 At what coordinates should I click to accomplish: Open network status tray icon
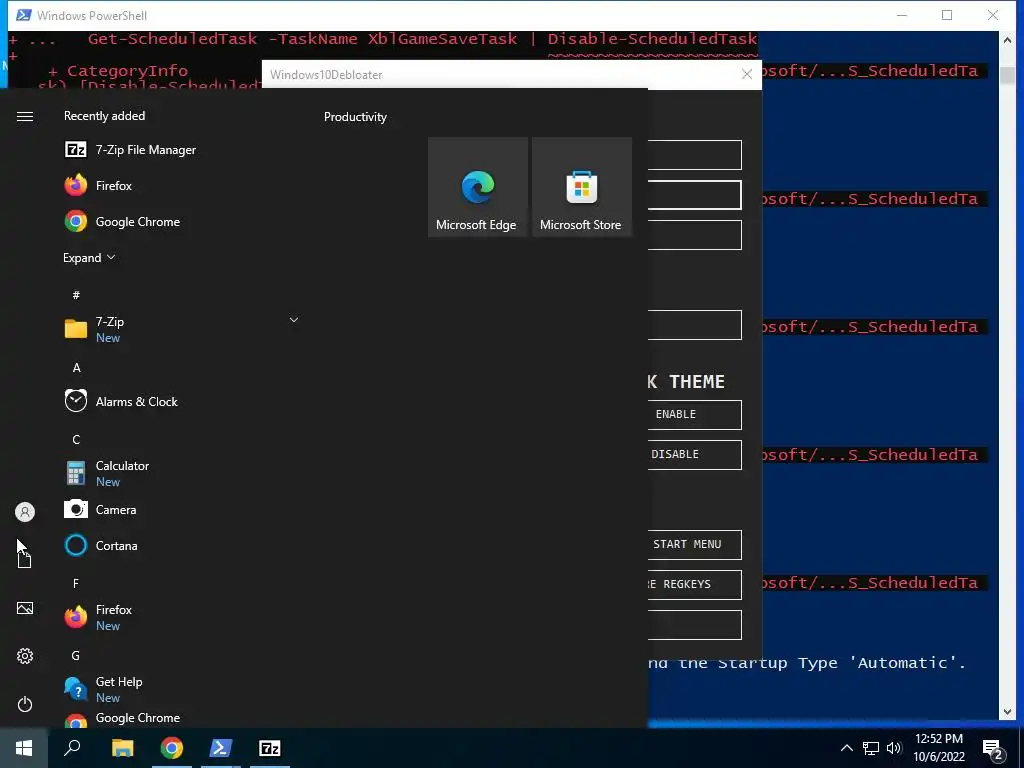[x=871, y=748]
